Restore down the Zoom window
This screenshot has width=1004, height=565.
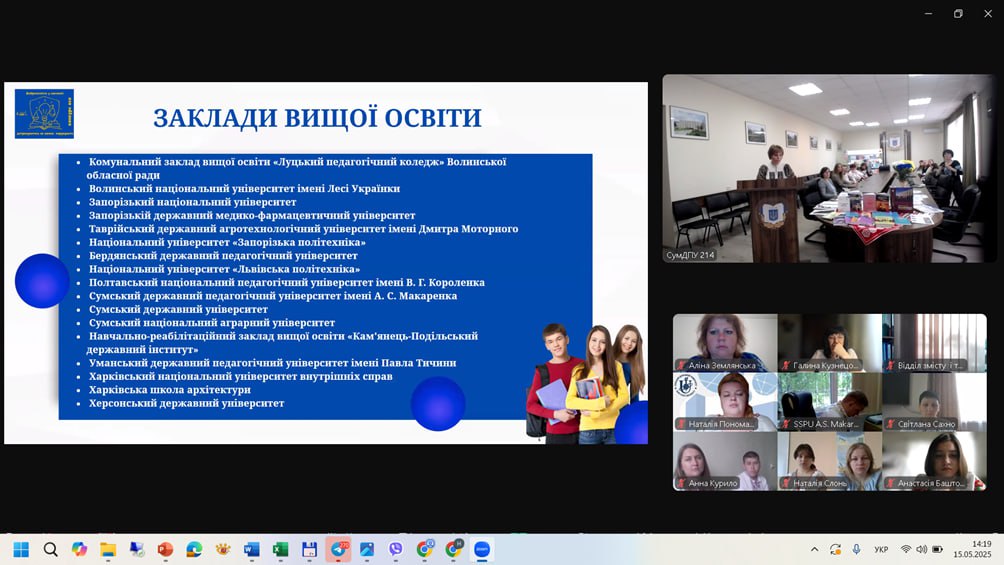pos(958,13)
